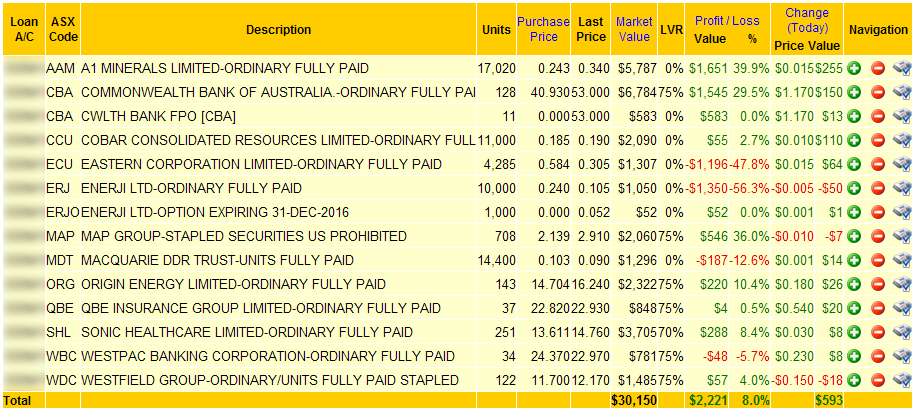Viewport: 915px width, 411px height.
Task: Click green plus icon in AAM row
Action: coord(854,68)
